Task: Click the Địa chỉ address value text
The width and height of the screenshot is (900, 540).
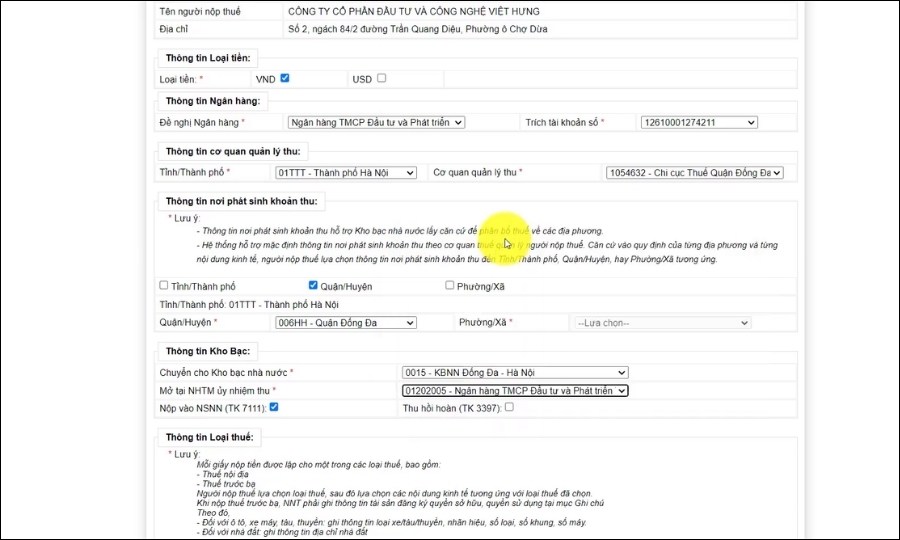Action: click(417, 29)
